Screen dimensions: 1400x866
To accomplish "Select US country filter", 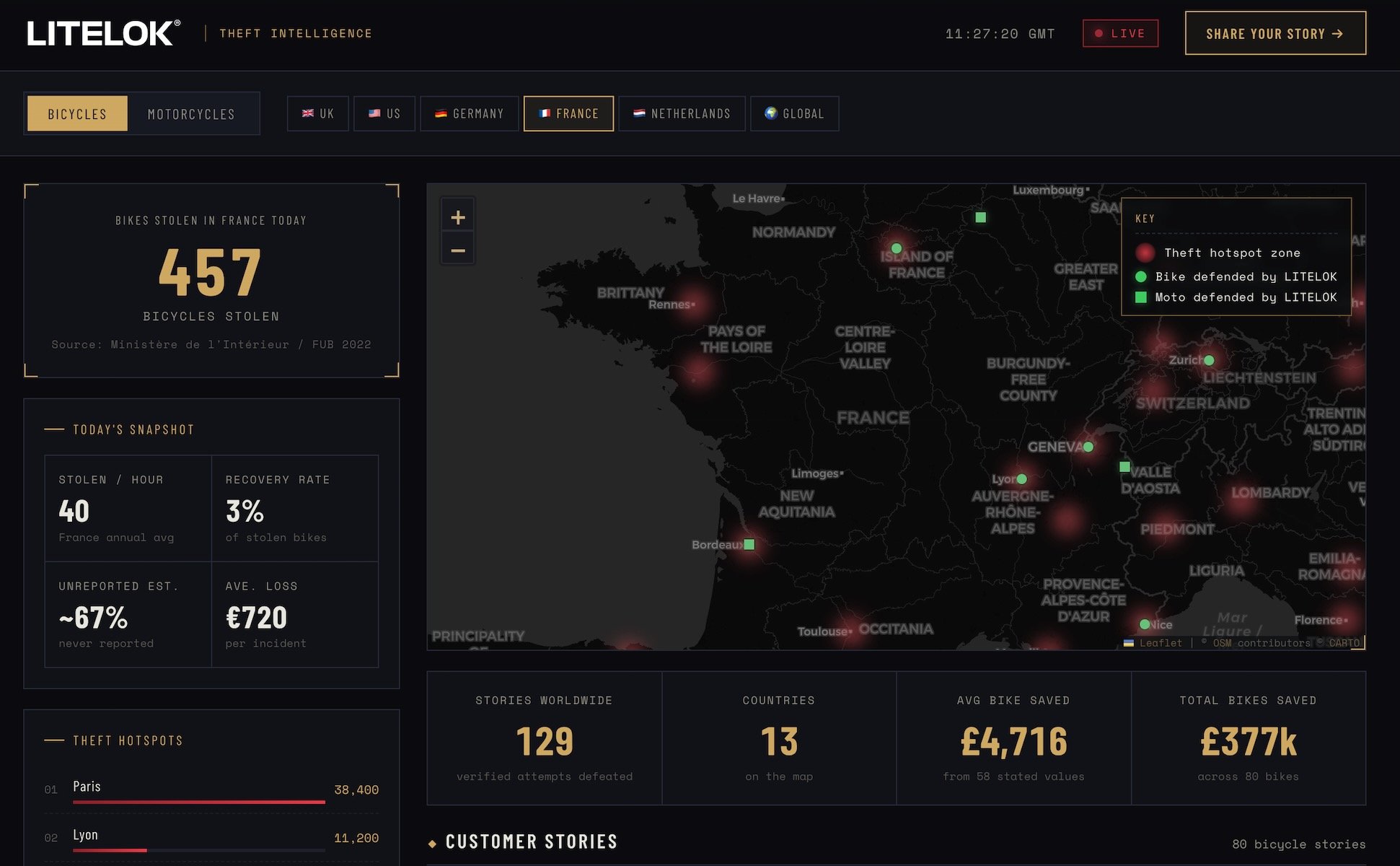I will point(384,113).
